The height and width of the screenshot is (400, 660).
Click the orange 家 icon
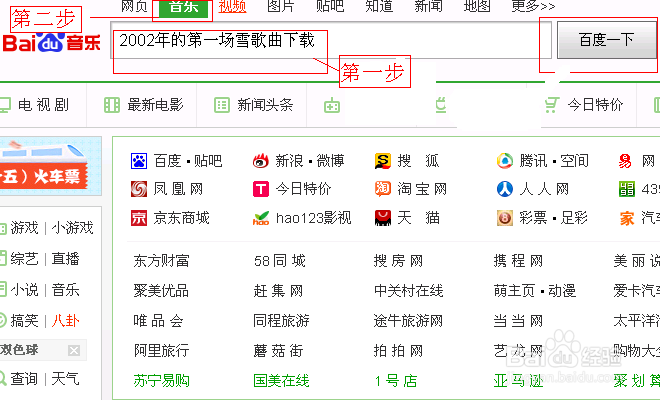pos(627,218)
